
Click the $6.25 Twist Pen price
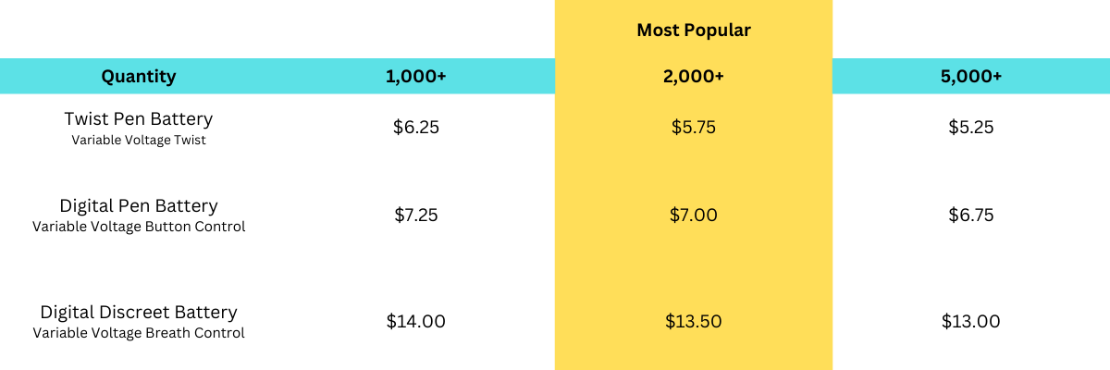[x=416, y=127]
